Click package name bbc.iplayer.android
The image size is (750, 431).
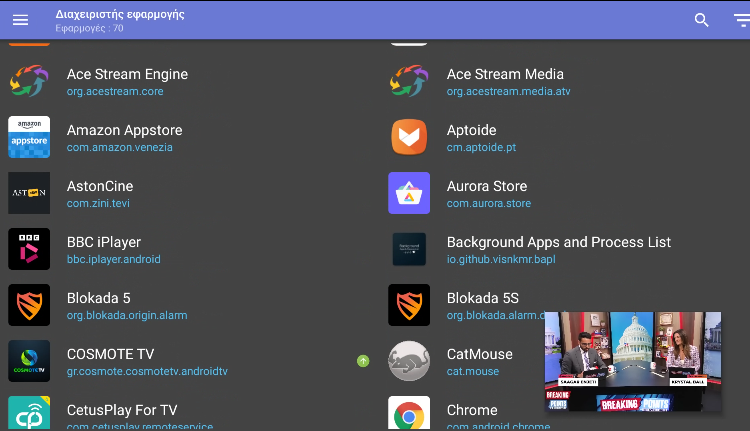[x=113, y=259]
